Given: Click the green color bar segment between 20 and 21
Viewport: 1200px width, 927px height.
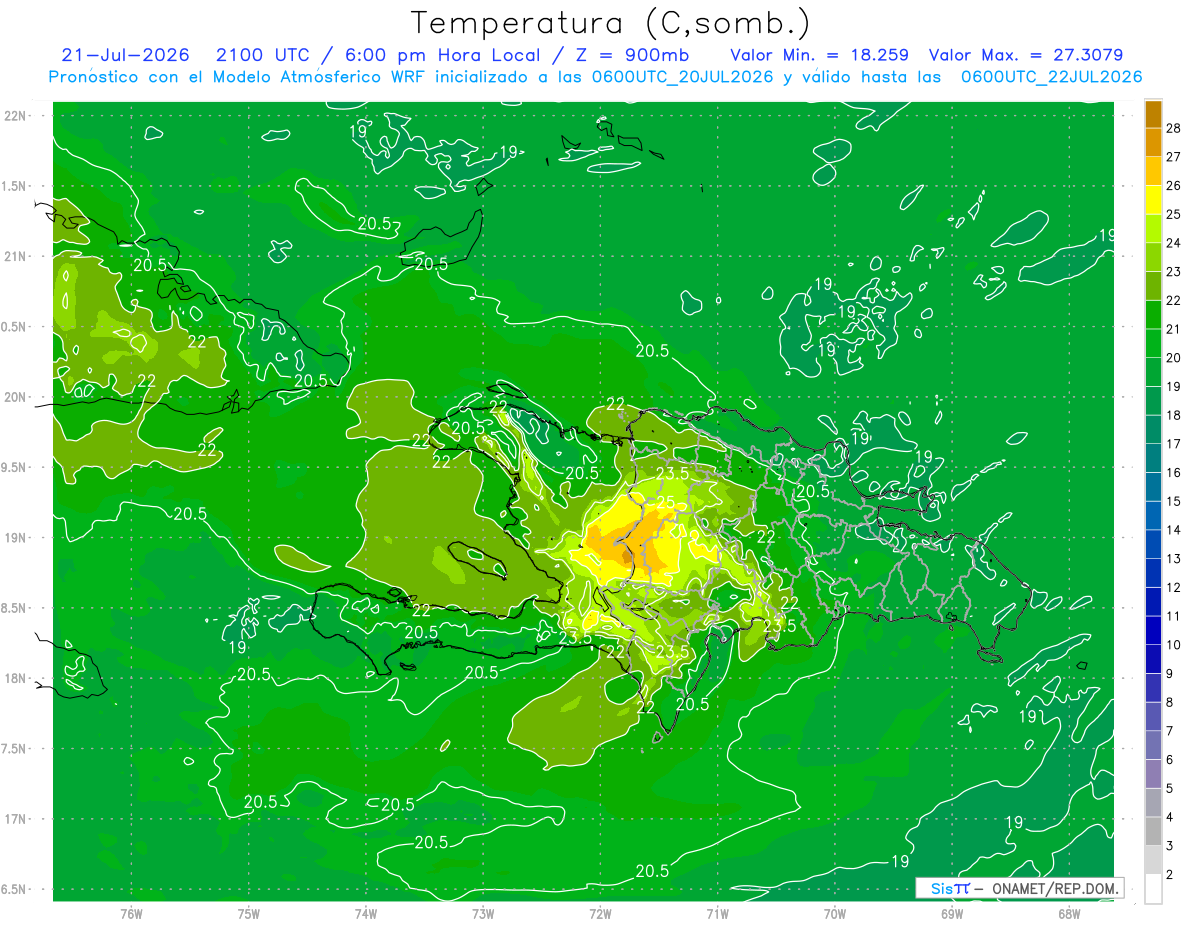Looking at the screenshot, I should click(1154, 343).
